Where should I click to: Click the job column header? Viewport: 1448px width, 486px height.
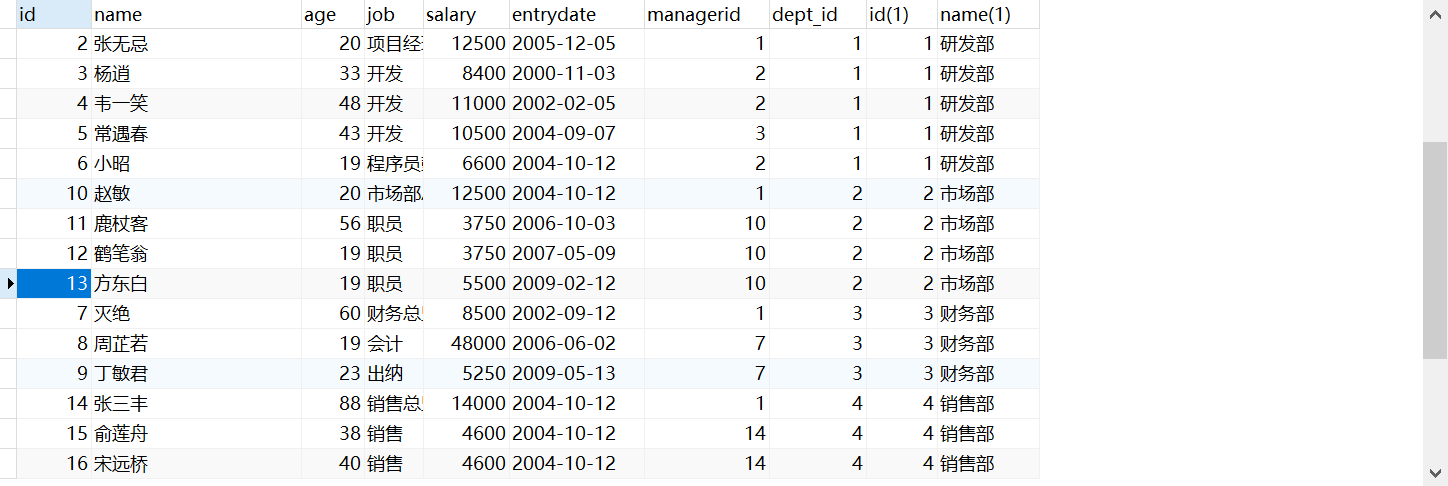tap(393, 14)
